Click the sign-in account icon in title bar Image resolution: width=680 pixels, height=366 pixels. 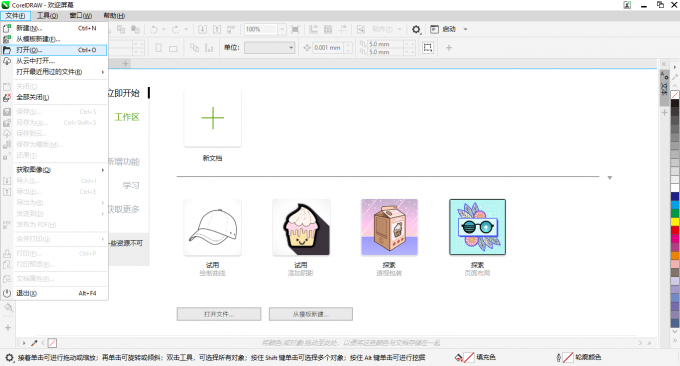click(627, 5)
